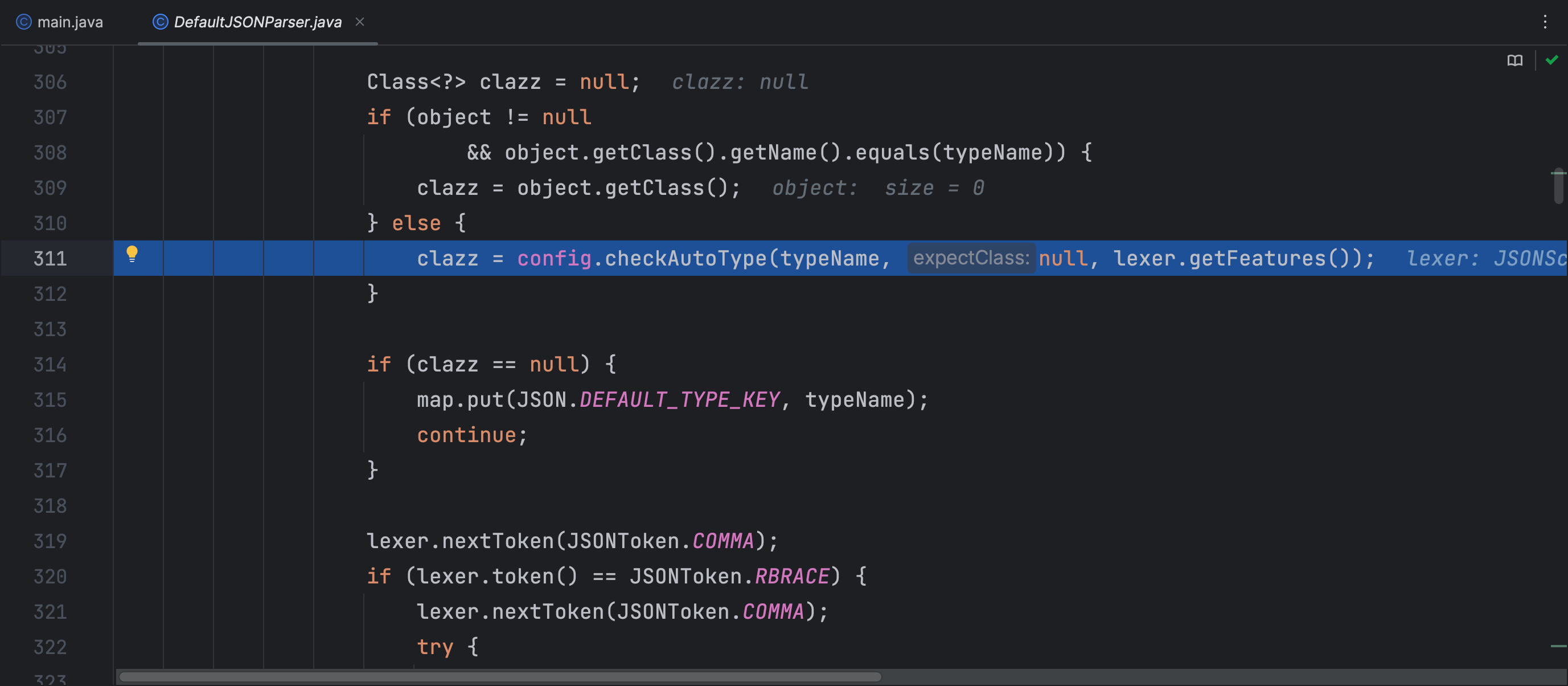This screenshot has width=1568, height=686.
Task: Open the green checkmark inspections widget
Action: [x=1551, y=60]
